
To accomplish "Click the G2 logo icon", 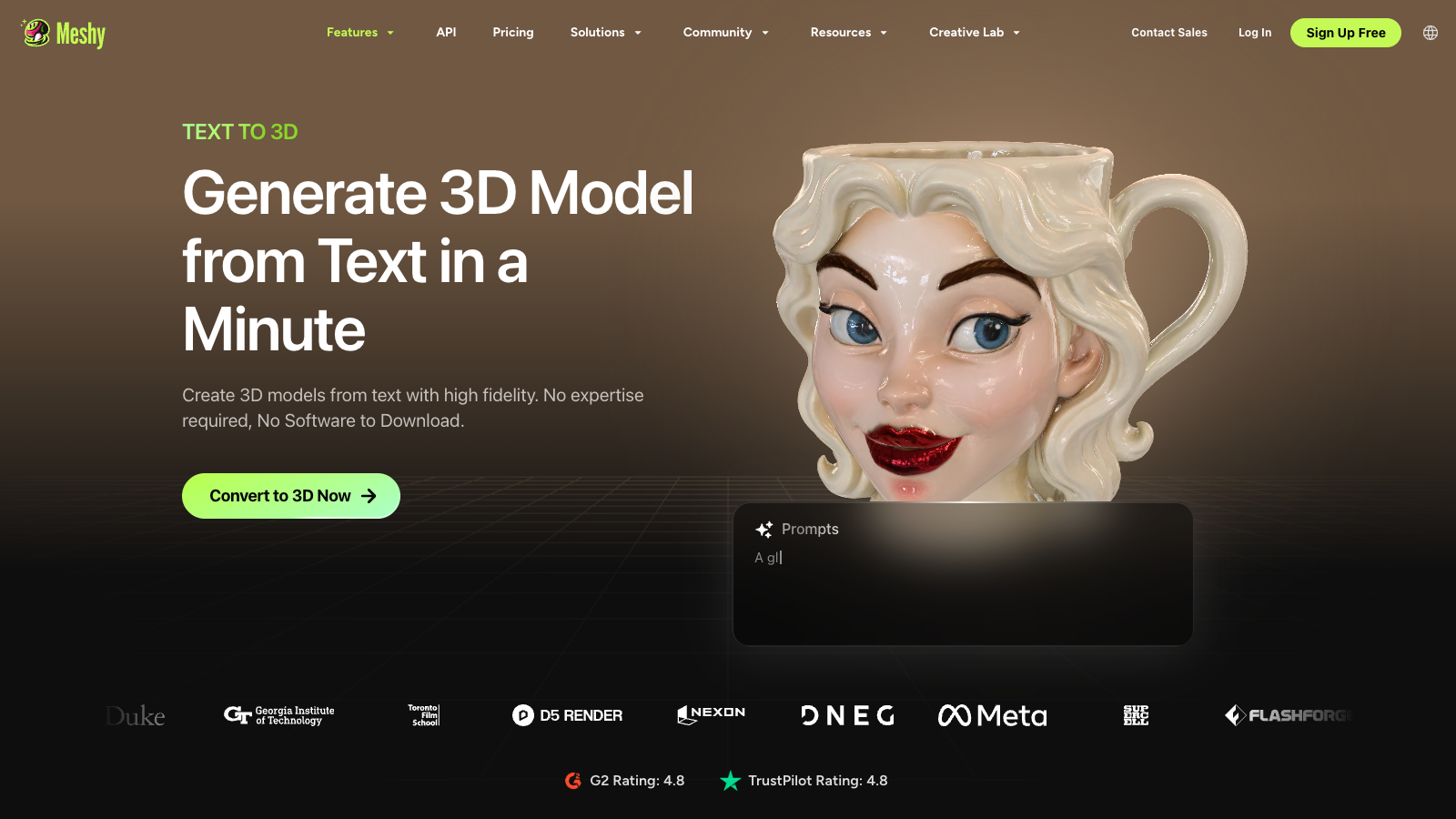I will tap(573, 781).
